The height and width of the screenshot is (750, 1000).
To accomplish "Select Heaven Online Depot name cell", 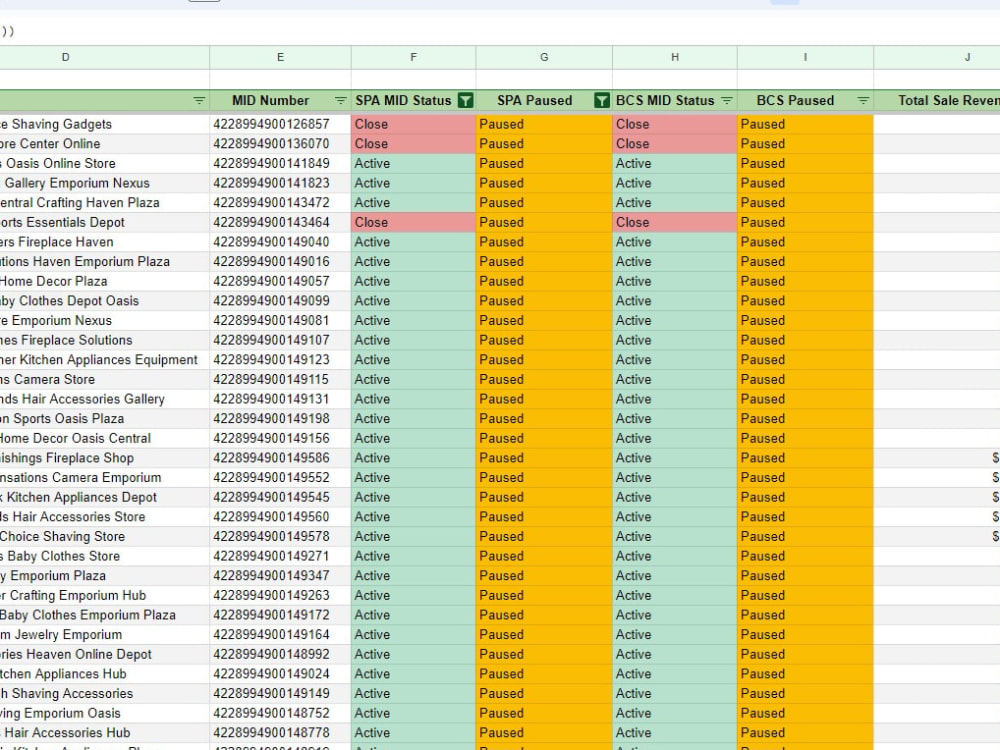I will tap(105, 654).
